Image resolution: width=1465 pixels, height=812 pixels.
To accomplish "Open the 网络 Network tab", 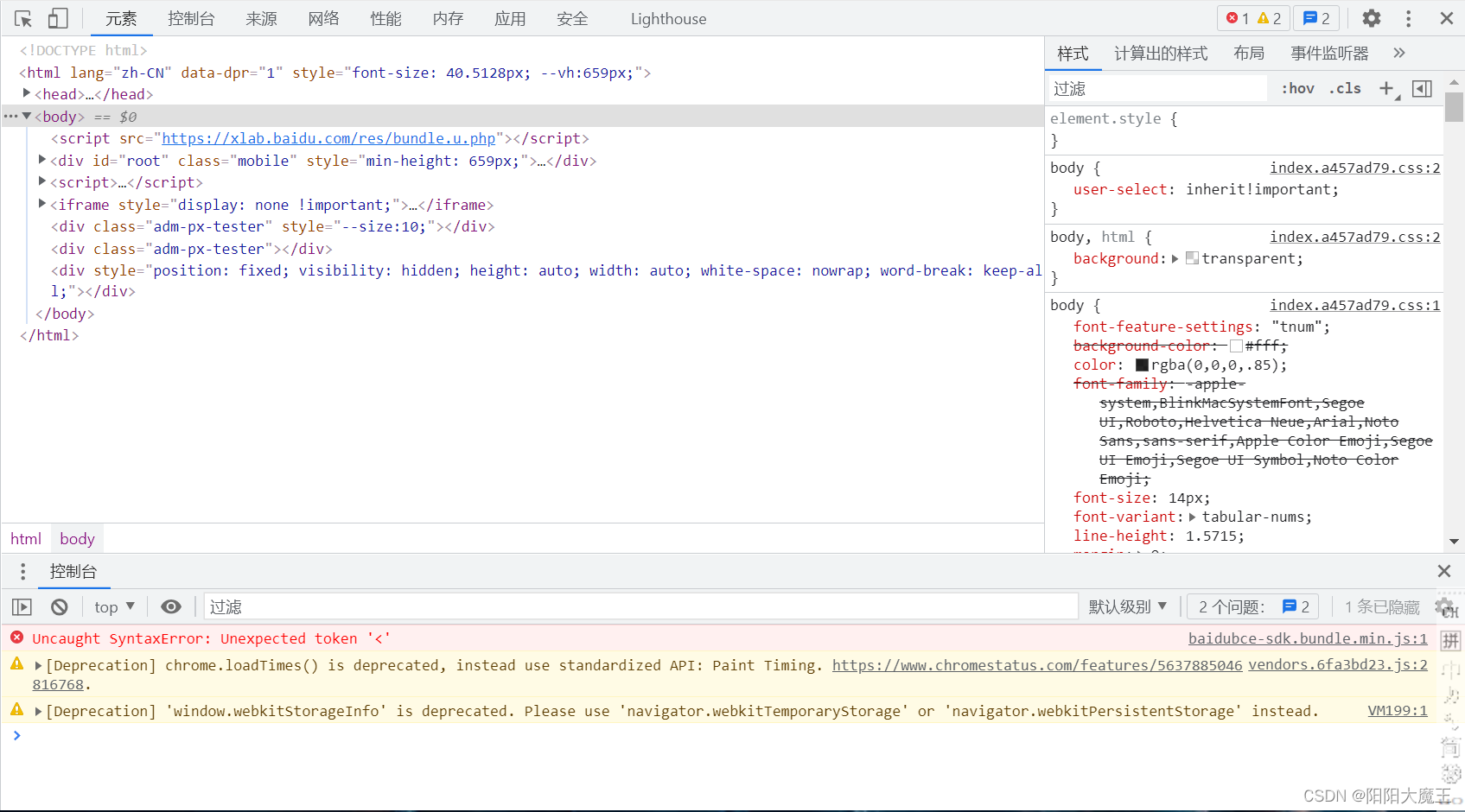I will point(323,18).
